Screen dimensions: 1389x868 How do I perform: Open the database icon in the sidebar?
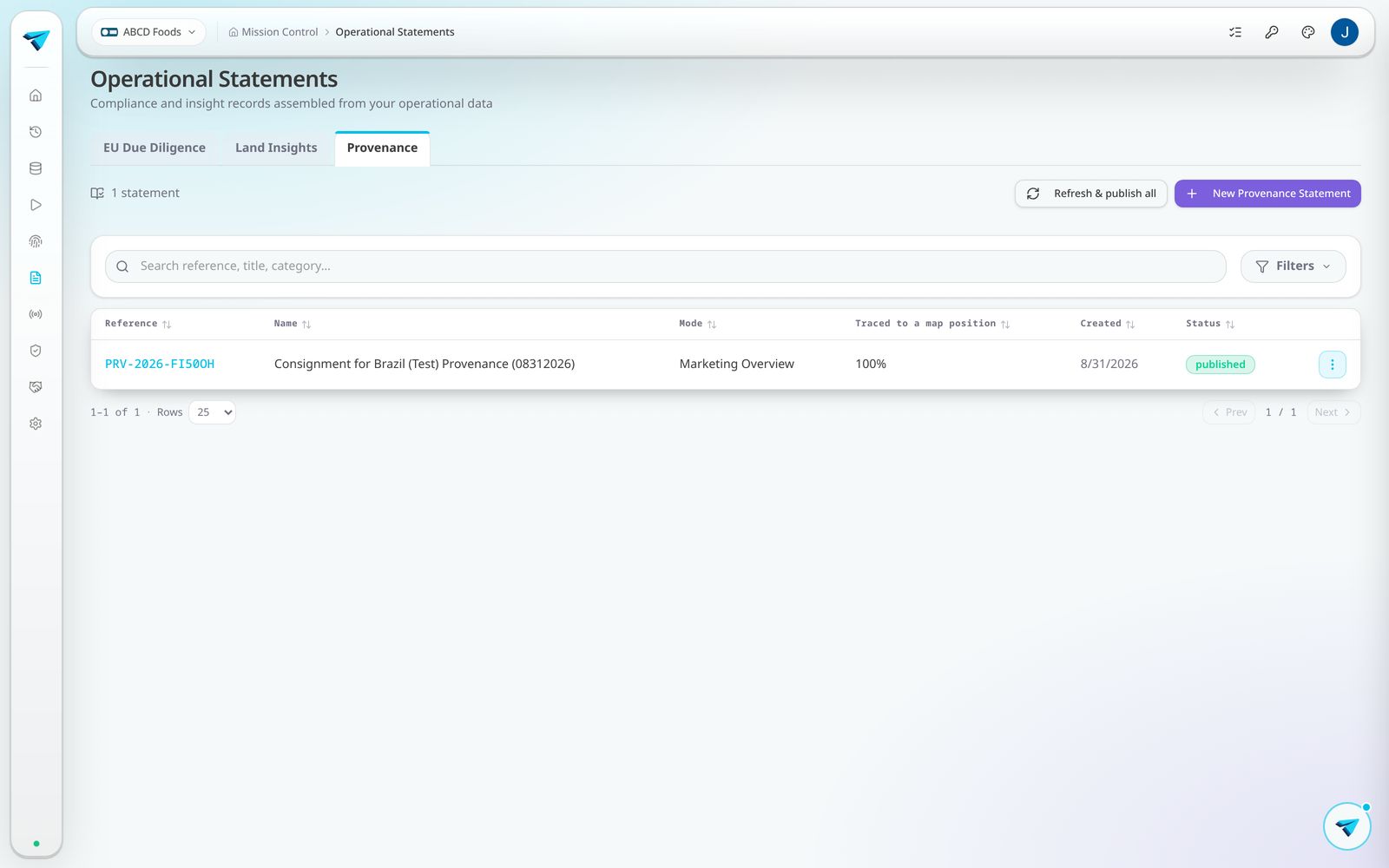pos(36,168)
